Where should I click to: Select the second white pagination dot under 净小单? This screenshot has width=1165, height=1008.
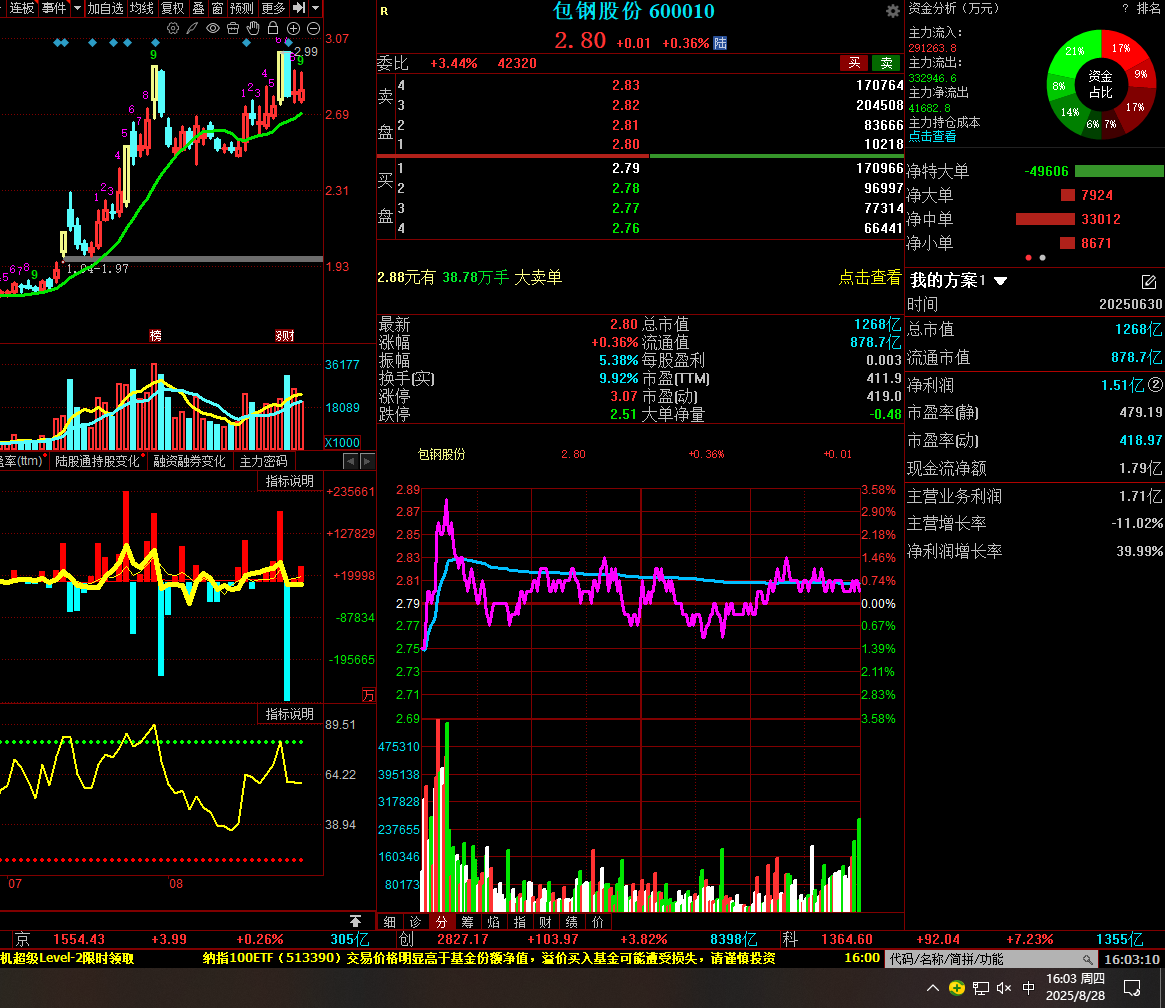point(1042,258)
